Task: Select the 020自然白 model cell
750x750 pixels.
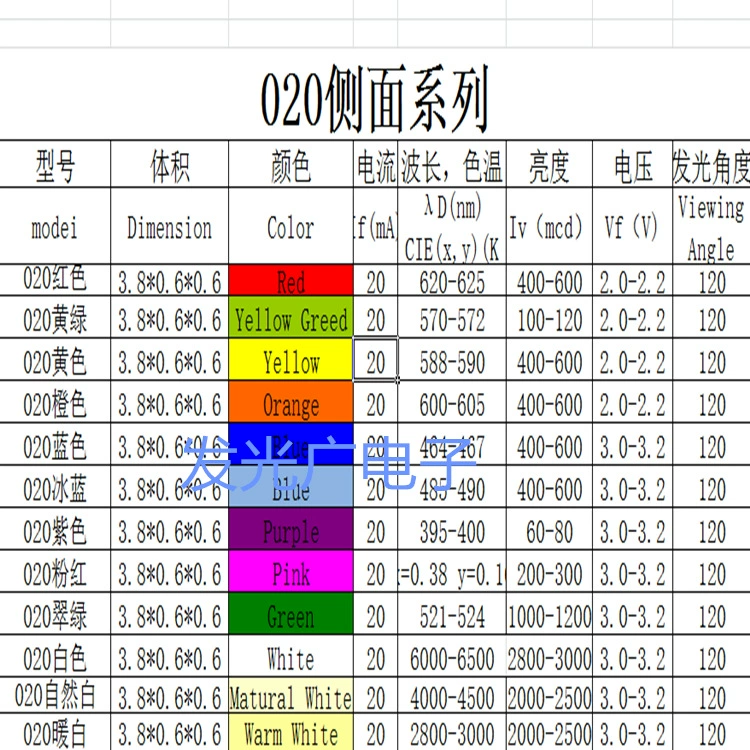Action: click(x=55, y=695)
